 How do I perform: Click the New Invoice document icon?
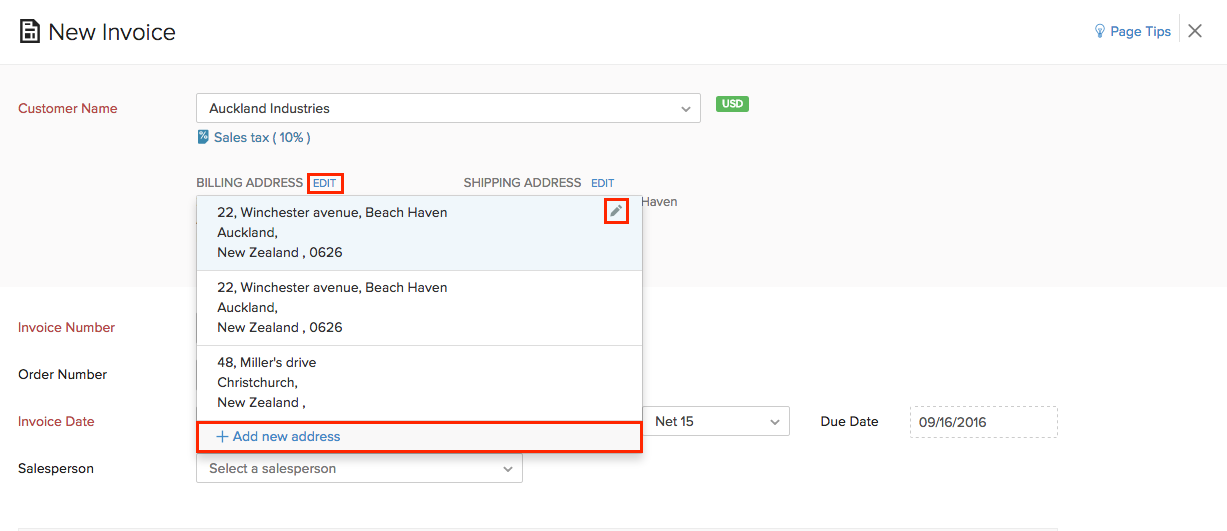[x=30, y=32]
